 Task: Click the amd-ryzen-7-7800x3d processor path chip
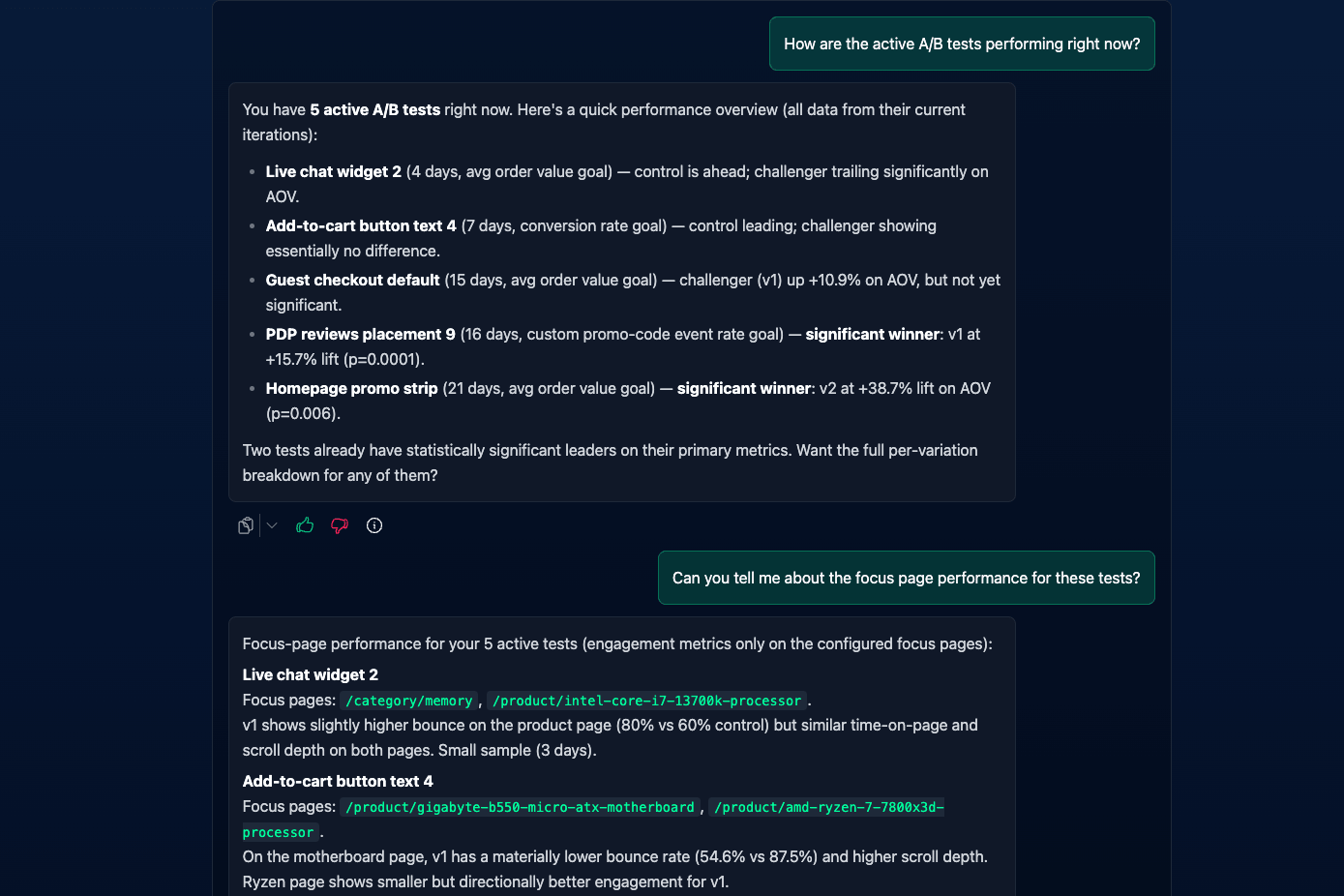click(x=827, y=807)
